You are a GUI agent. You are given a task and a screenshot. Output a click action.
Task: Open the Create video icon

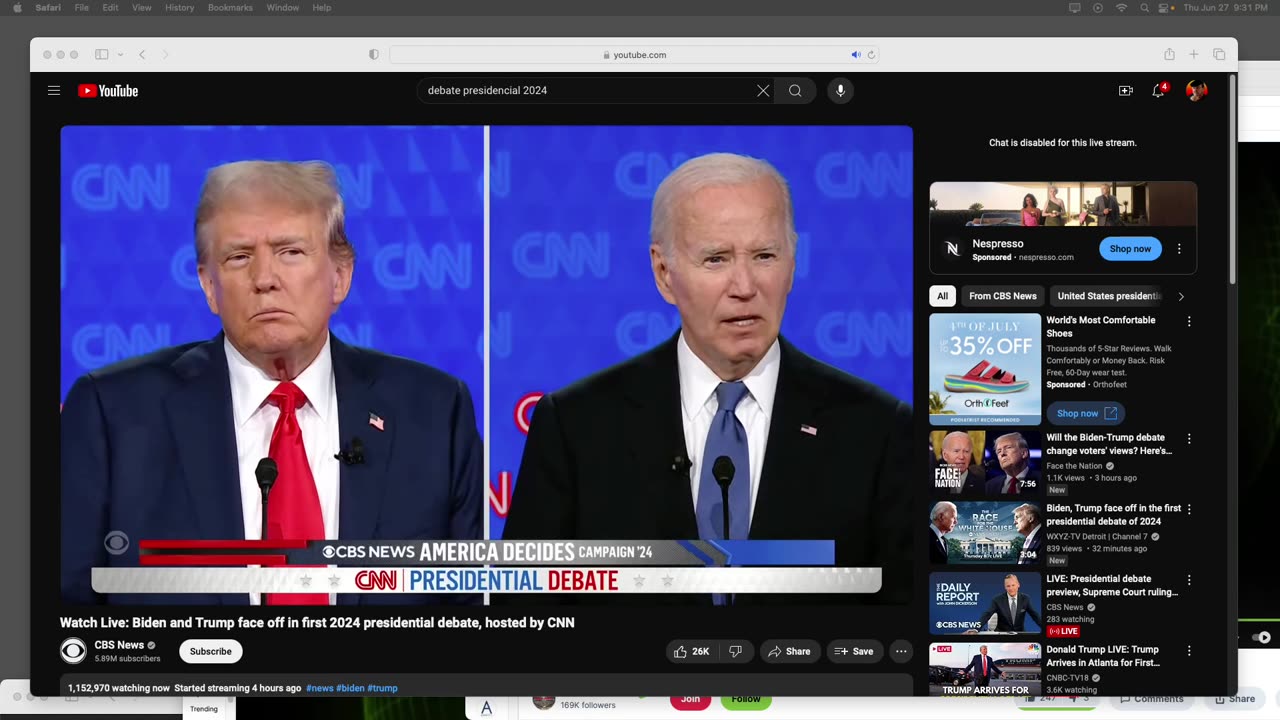click(1126, 90)
